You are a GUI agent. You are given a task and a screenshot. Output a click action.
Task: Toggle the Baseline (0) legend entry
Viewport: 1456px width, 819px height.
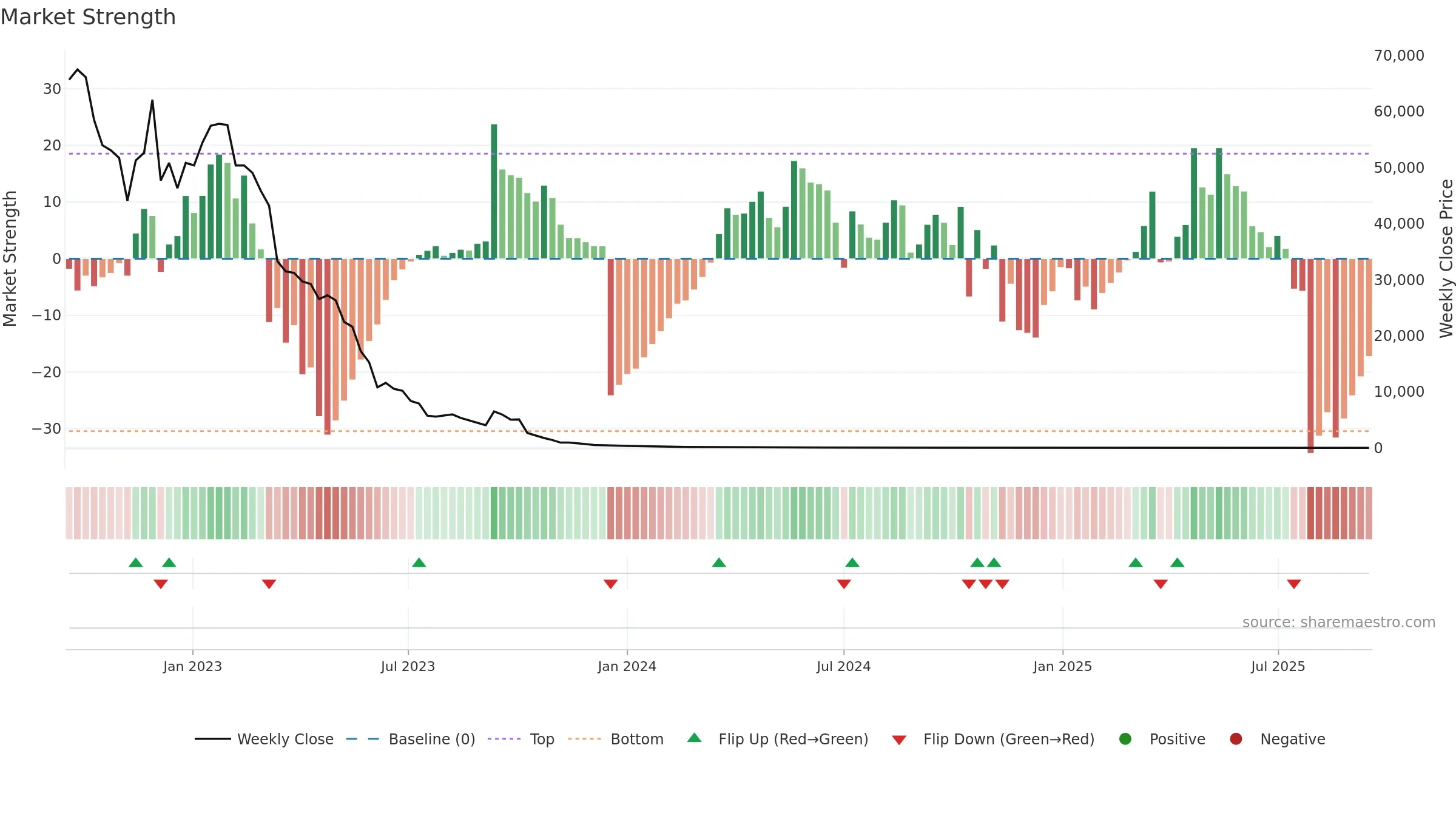tap(411, 739)
